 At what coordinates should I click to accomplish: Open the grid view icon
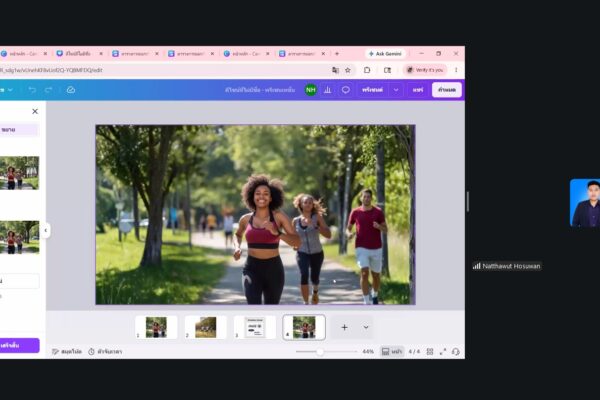tap(430, 351)
